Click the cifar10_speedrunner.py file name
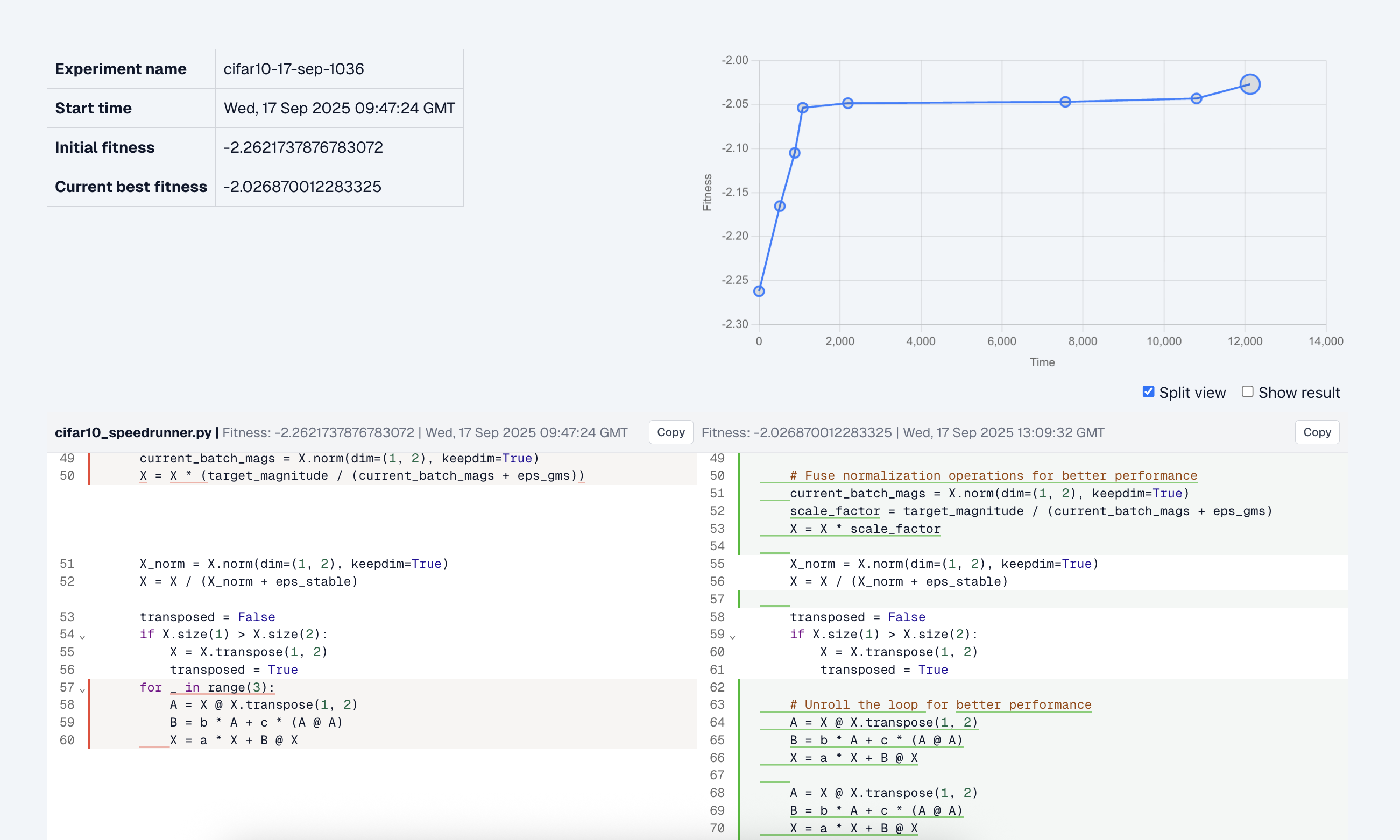 pyautogui.click(x=132, y=432)
